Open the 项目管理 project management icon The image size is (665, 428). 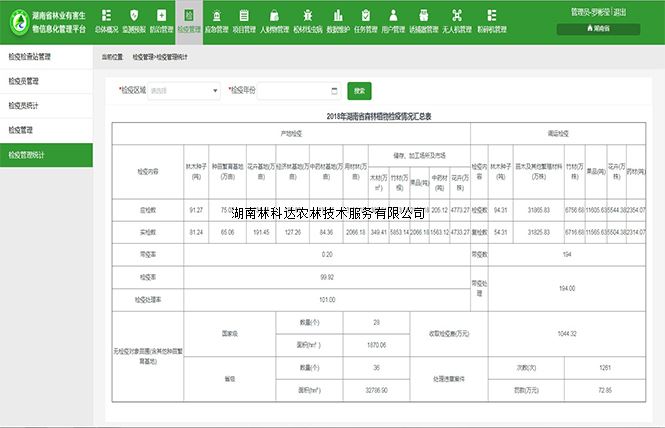tap(244, 16)
